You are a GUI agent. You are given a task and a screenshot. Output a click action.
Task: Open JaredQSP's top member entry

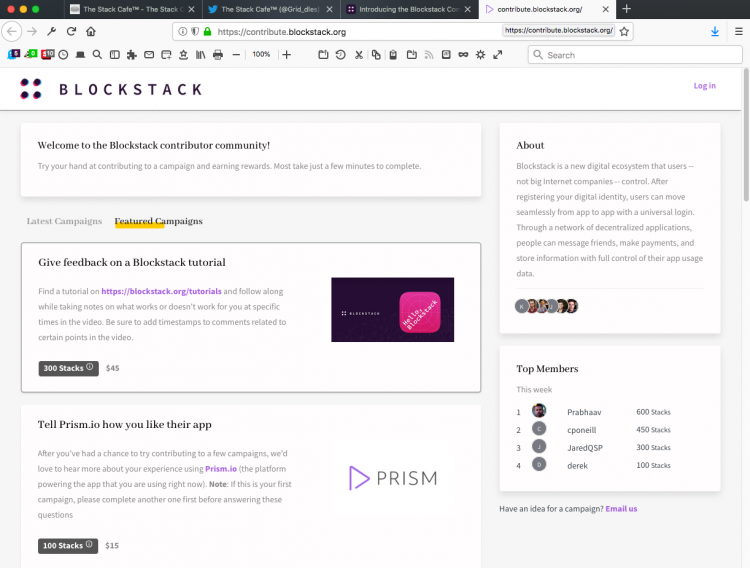(585, 448)
